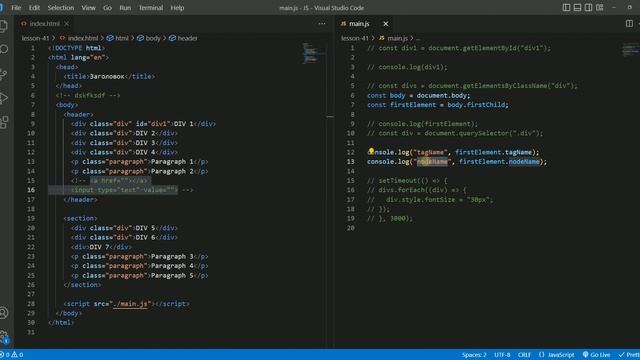Viewport: 640px width, 360px height.
Task: Toggle Secondary Side Bar layout icon
Action: click(x=588, y=7)
